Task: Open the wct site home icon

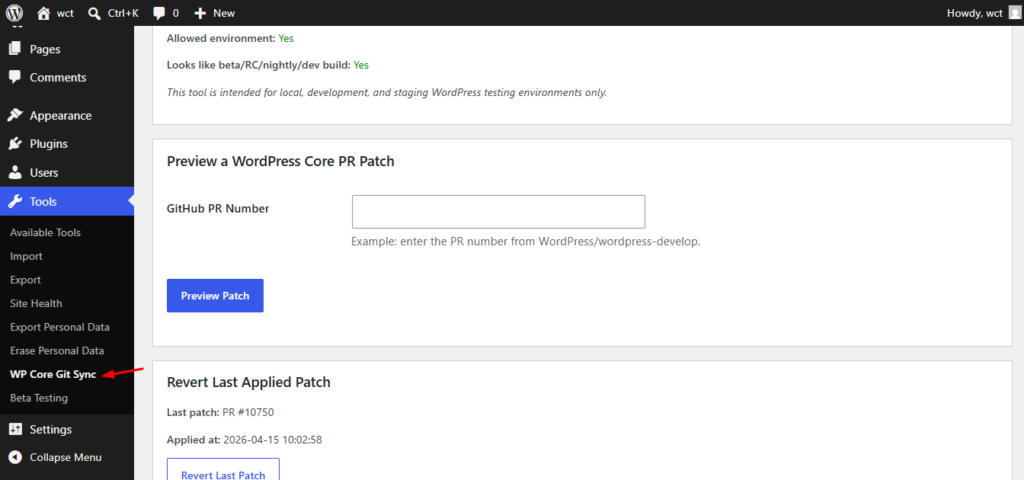Action: pyautogui.click(x=44, y=13)
